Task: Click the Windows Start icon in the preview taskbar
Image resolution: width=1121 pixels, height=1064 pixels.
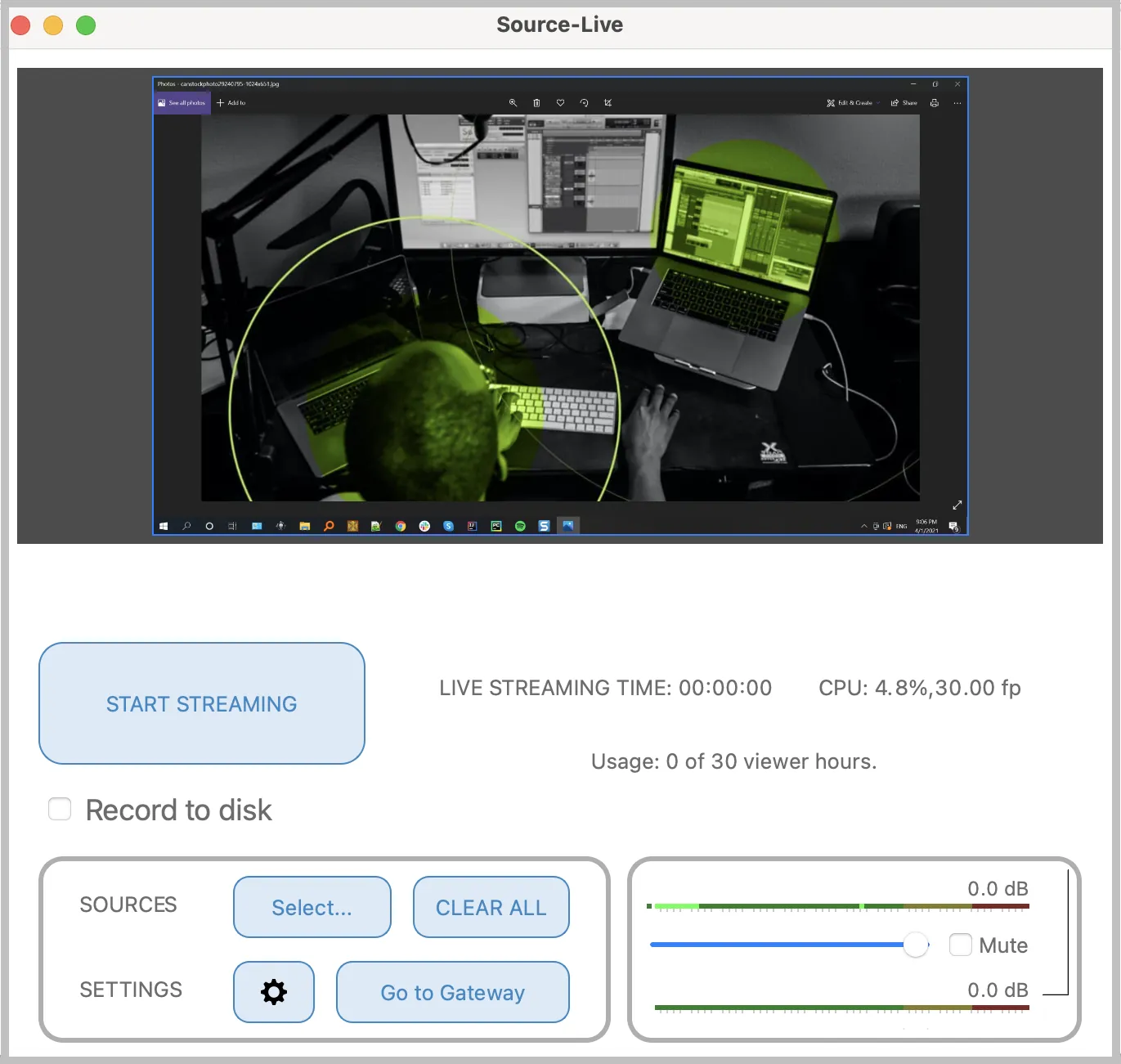Action: (x=164, y=526)
